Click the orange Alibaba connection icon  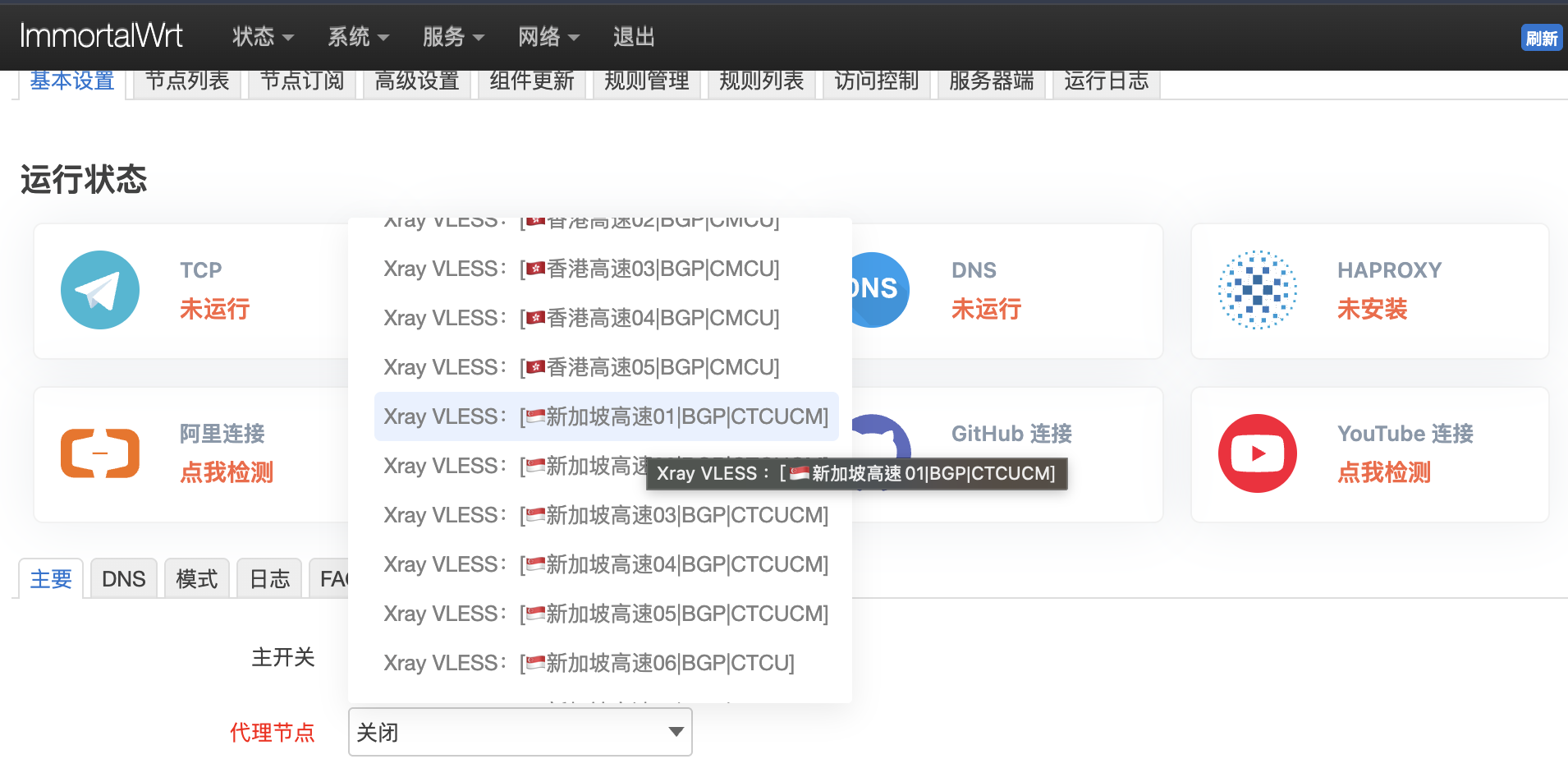pos(100,453)
